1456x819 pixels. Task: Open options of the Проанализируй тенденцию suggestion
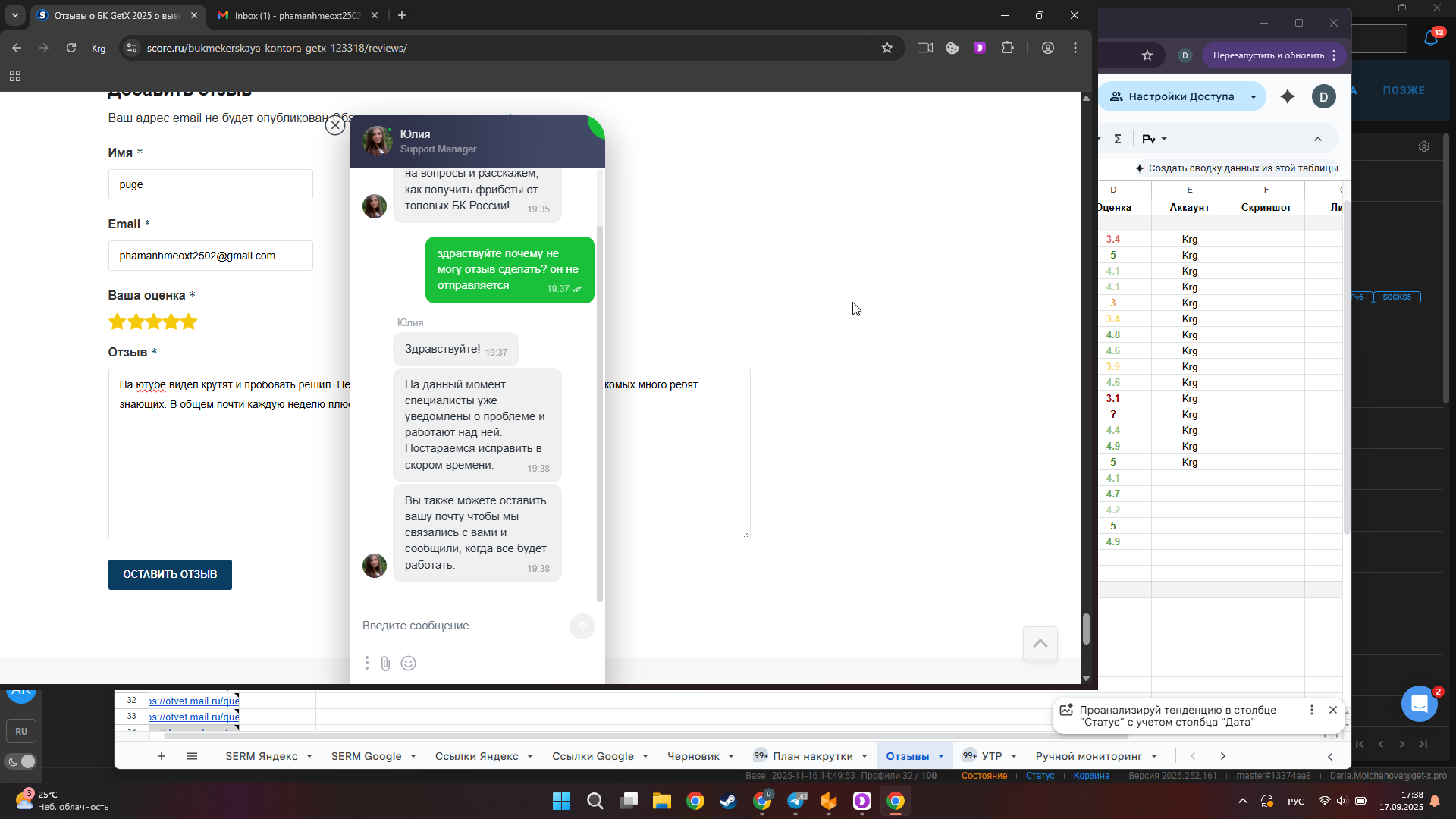[x=1312, y=711]
